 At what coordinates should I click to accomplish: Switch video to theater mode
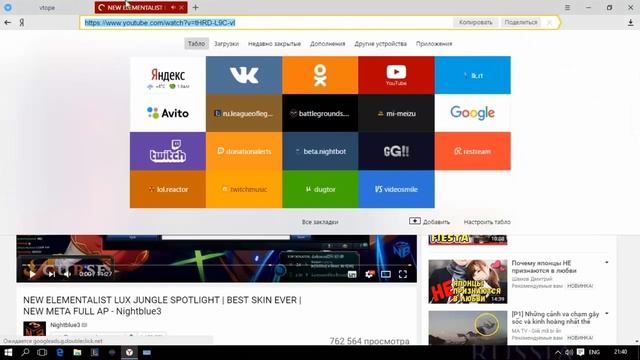pyautogui.click(x=386, y=274)
